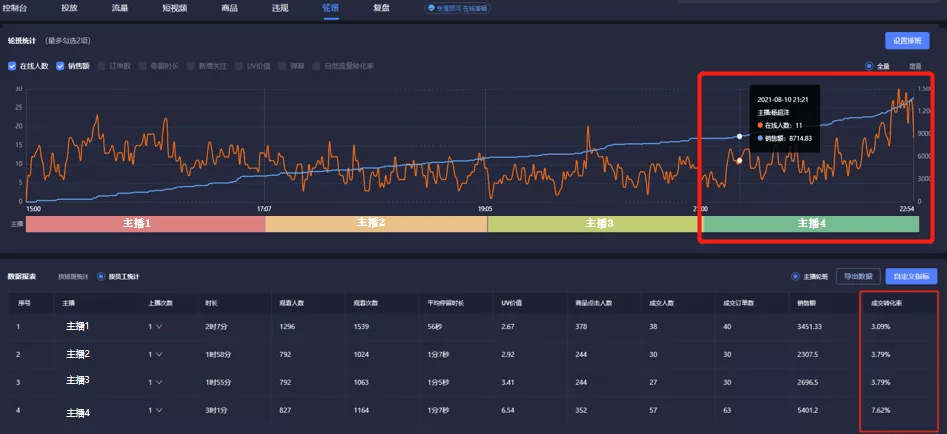Viewport: 947px width, 434px height.
Task: Select the green 主播4 timeline segment
Action: coord(811,224)
